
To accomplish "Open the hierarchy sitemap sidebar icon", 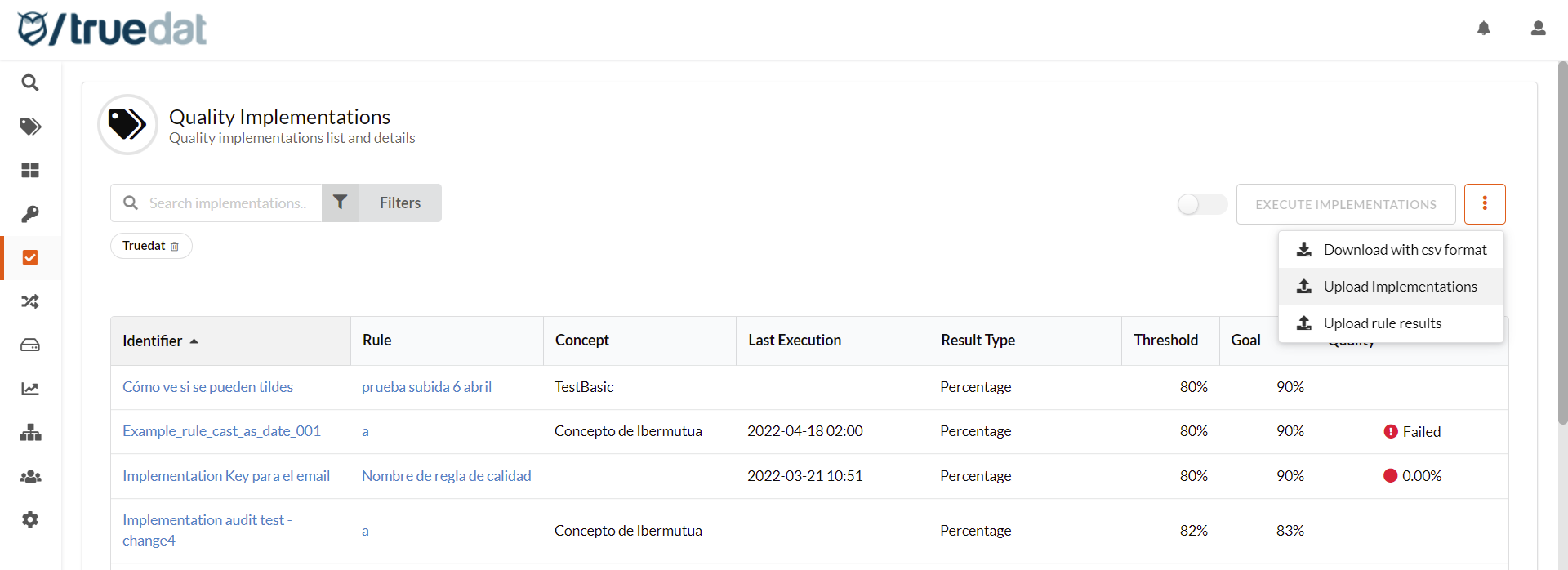I will click(30, 433).
